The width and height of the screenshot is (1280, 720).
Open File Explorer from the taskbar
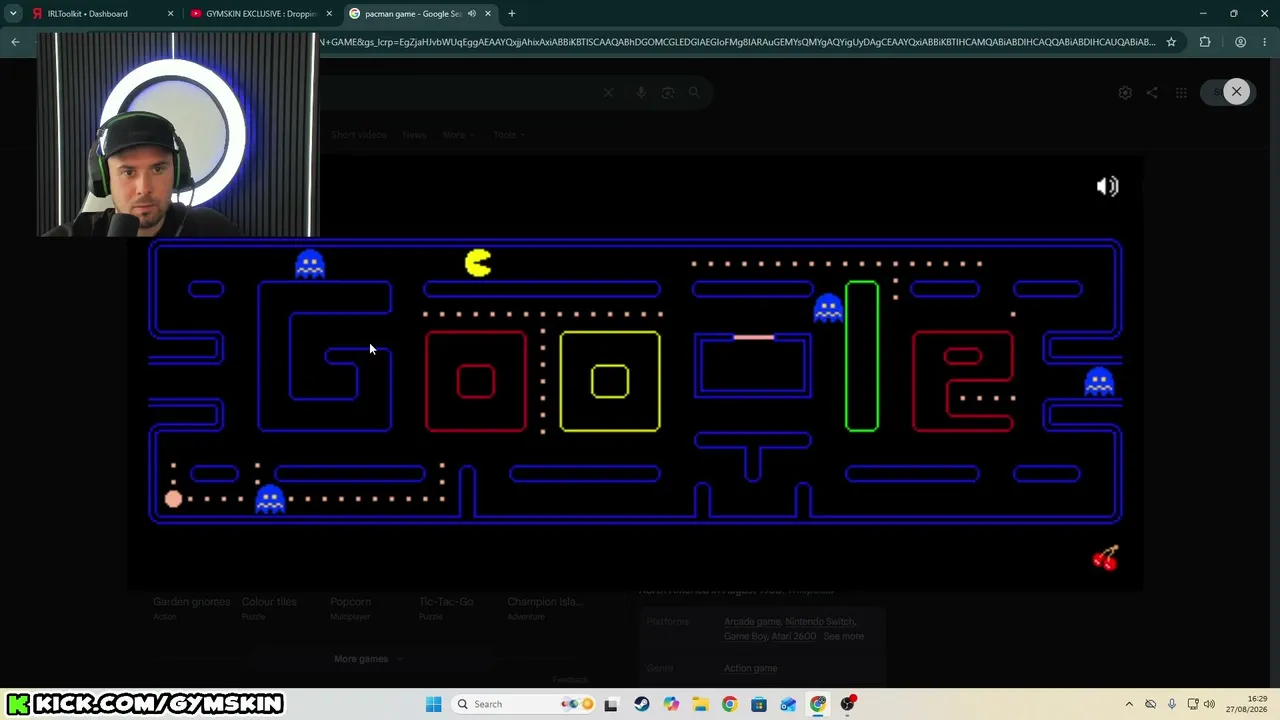(700, 704)
